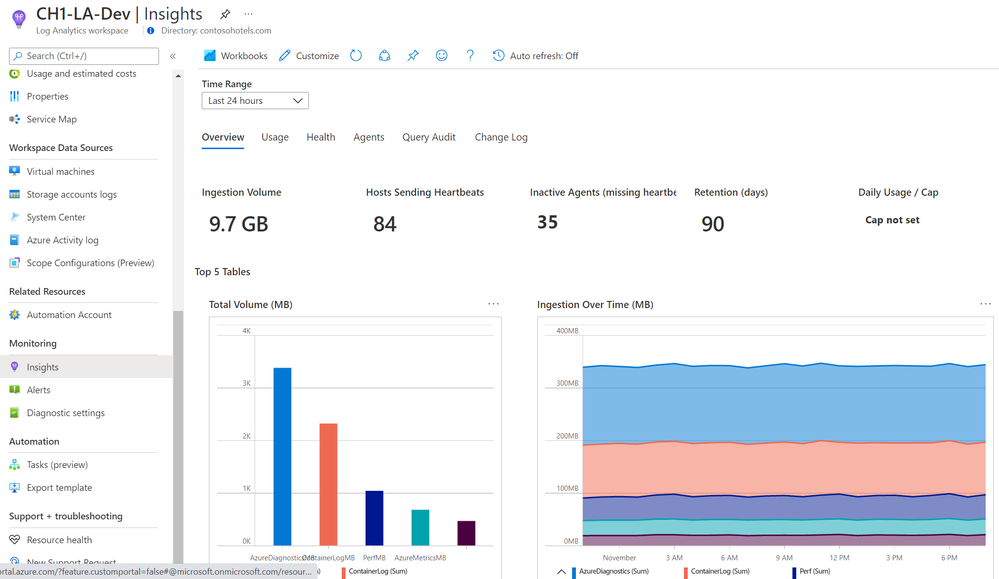The height and width of the screenshot is (579, 999).
Task: Open Workbooks from the toolbar
Action: coord(235,56)
